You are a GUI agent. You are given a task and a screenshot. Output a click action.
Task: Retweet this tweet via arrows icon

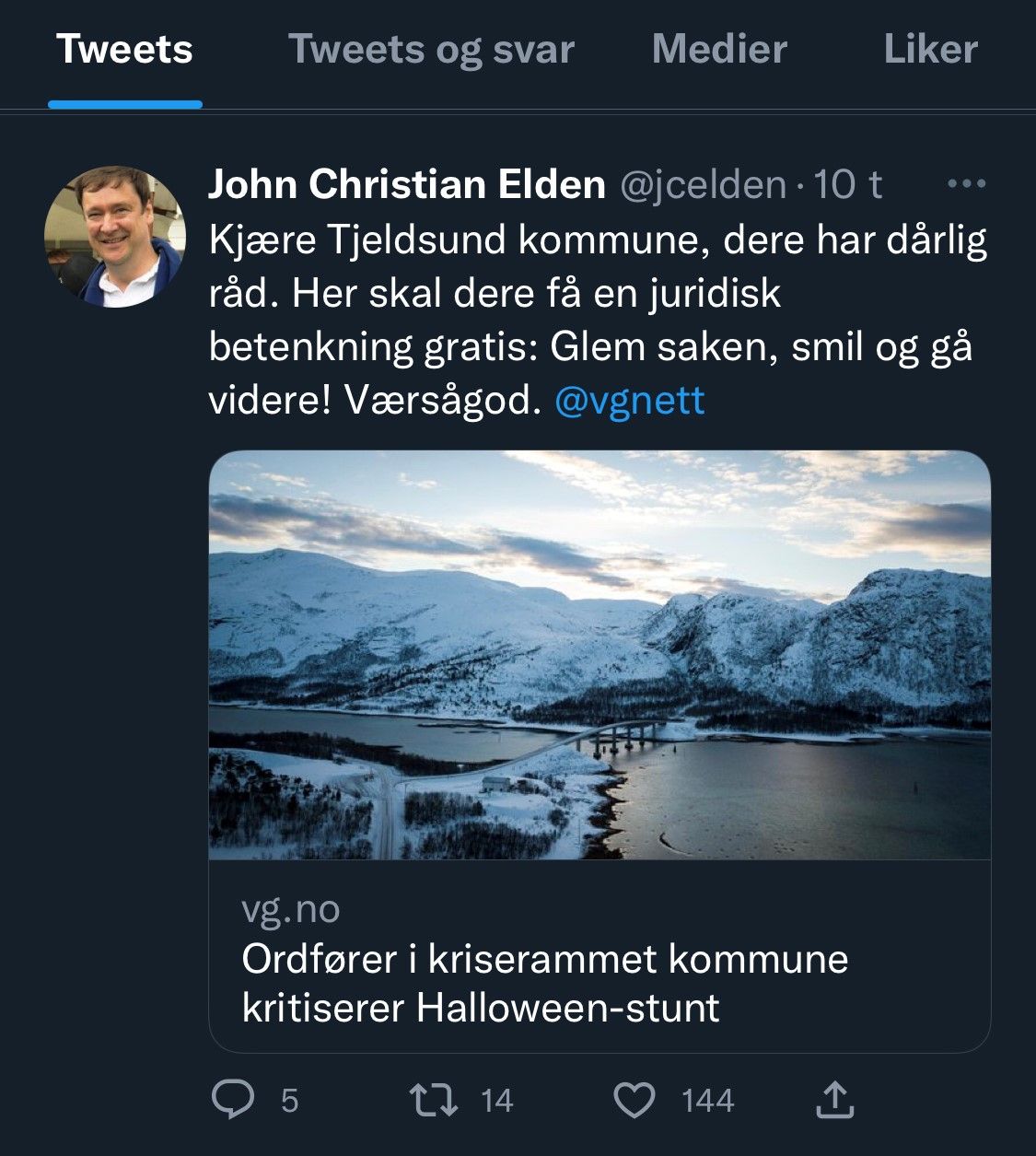coord(435,1100)
